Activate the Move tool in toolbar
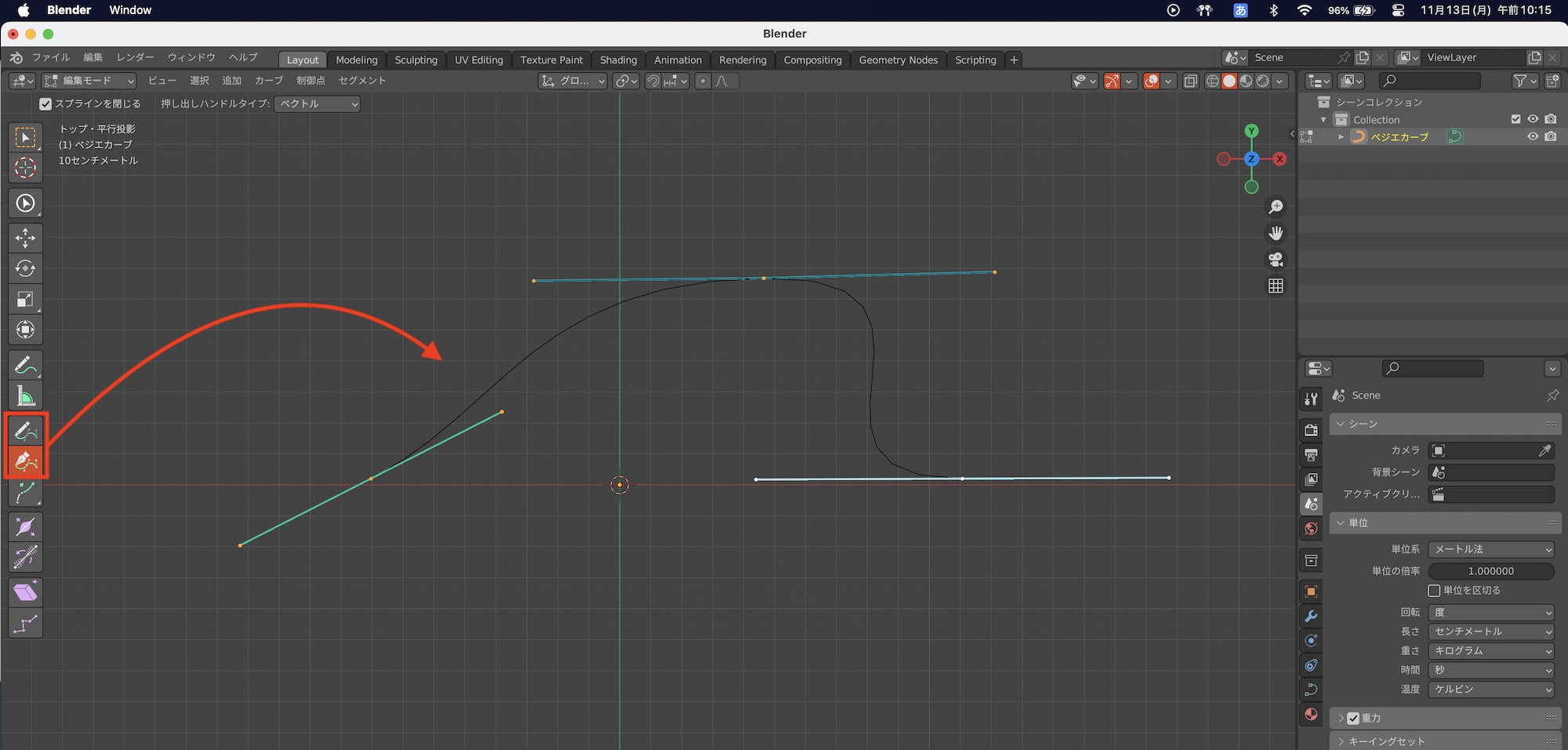1568x750 pixels. tap(26, 238)
